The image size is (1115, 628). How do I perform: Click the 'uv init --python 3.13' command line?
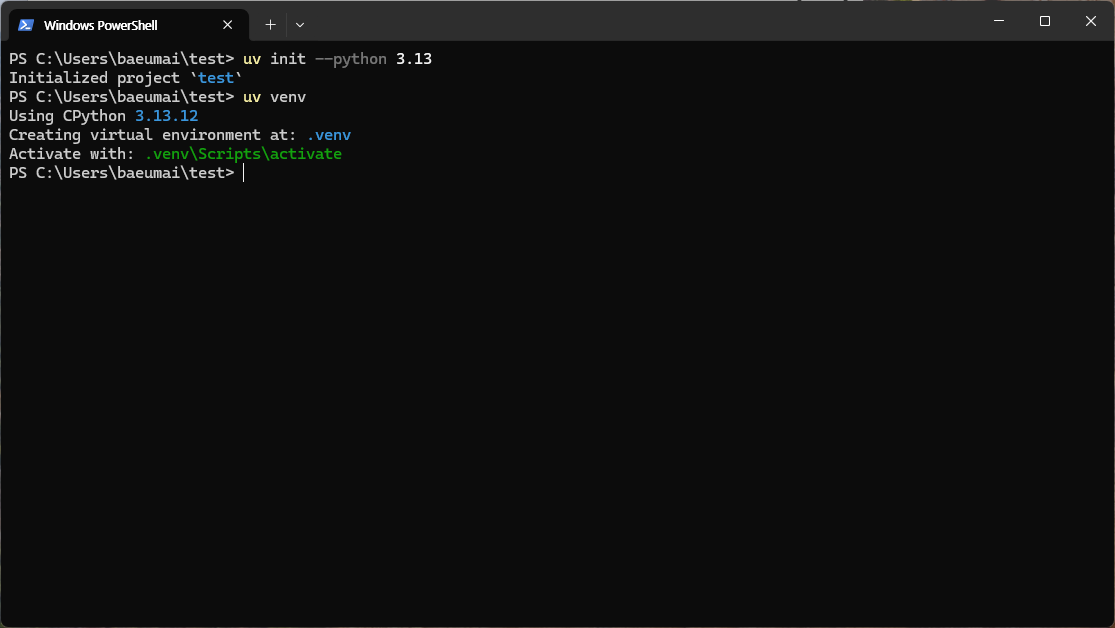pyautogui.click(x=335, y=58)
